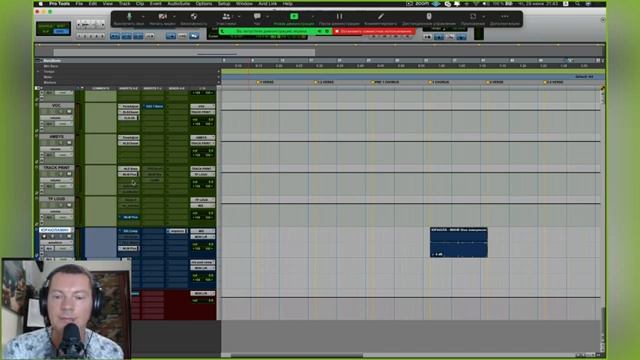Open waveform view selector on selected track
The image size is (640, 360).
pyautogui.click(x=56, y=242)
